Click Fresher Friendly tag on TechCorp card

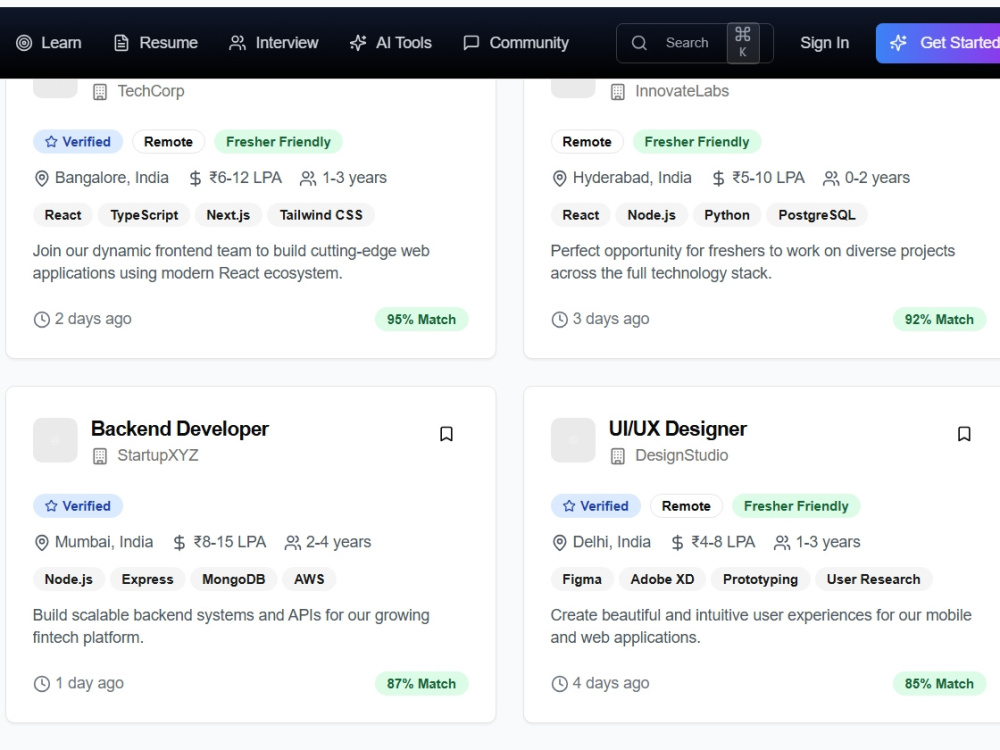click(x=279, y=142)
